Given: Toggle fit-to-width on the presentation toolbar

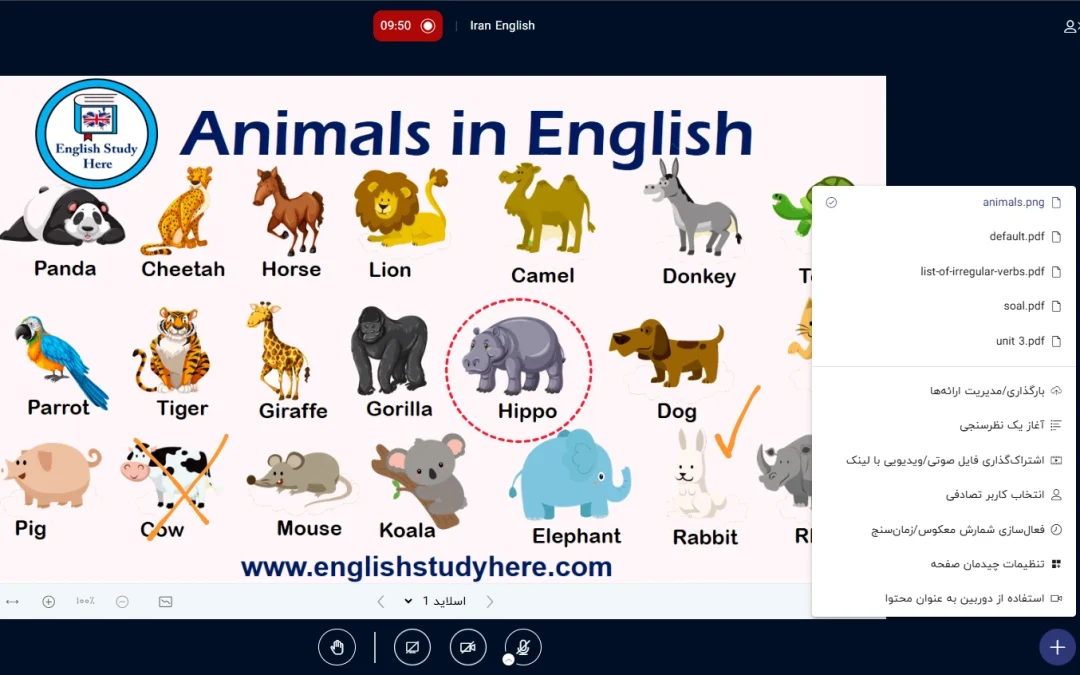Looking at the screenshot, I should [12, 601].
